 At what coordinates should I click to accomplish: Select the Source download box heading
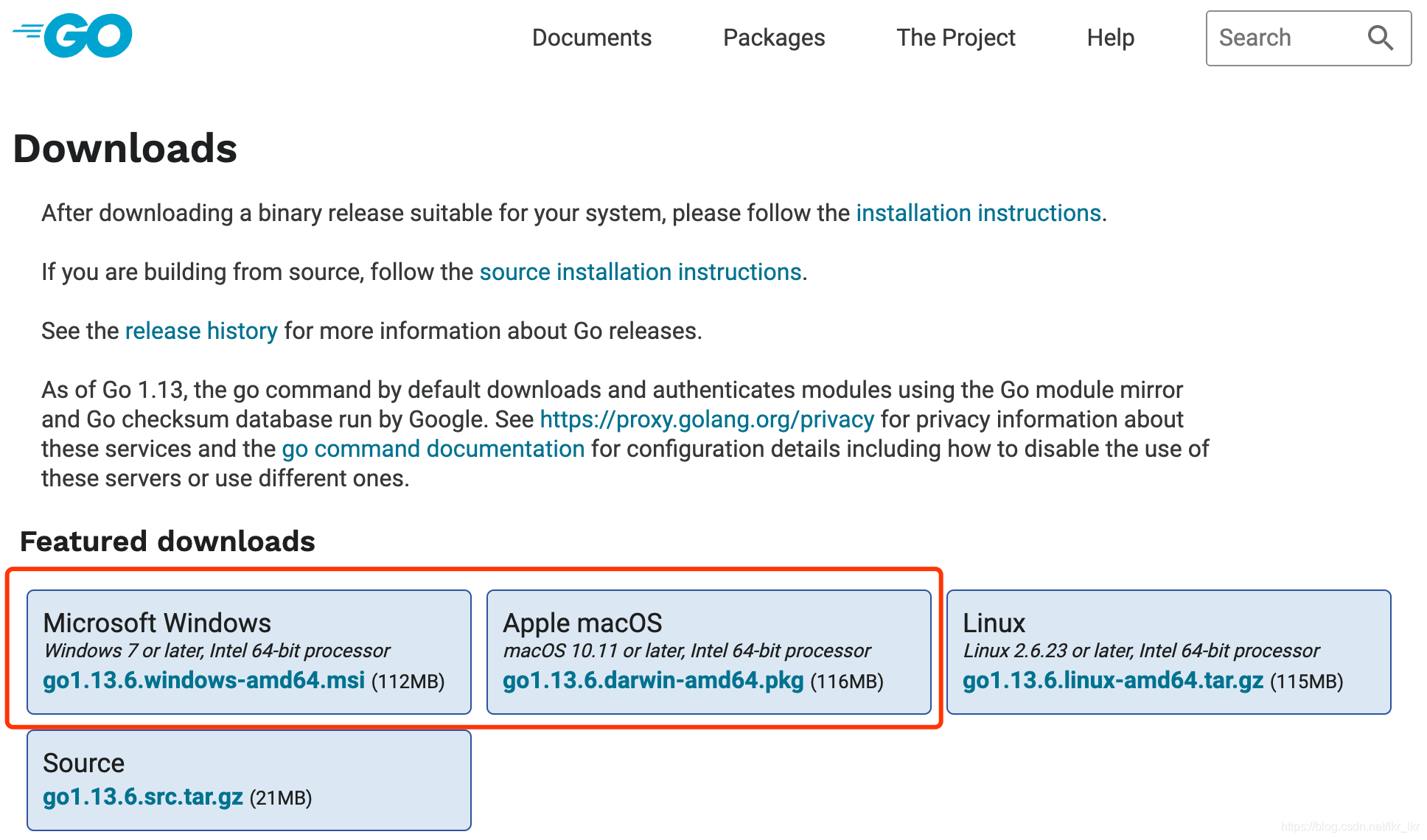(83, 763)
